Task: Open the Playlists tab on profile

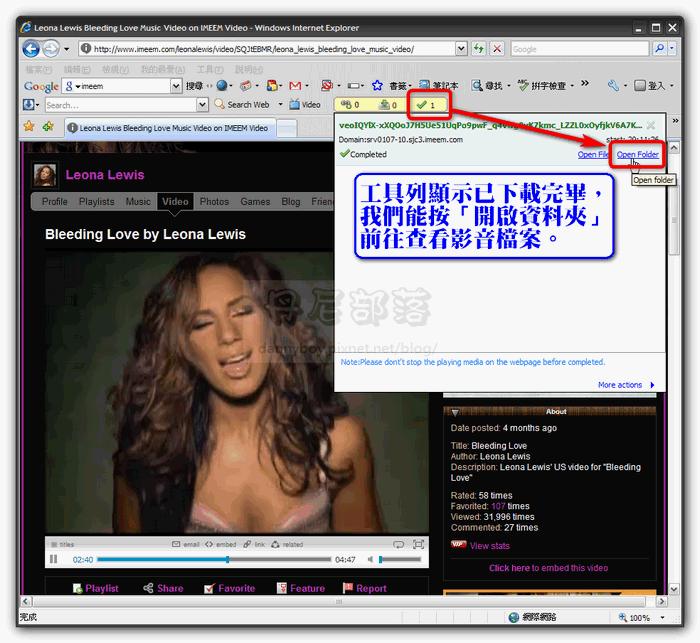Action: [x=96, y=201]
